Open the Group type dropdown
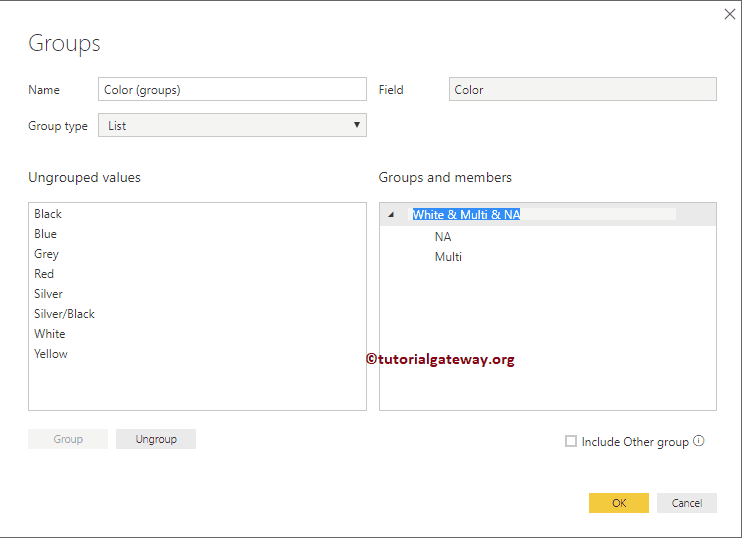 tap(232, 125)
